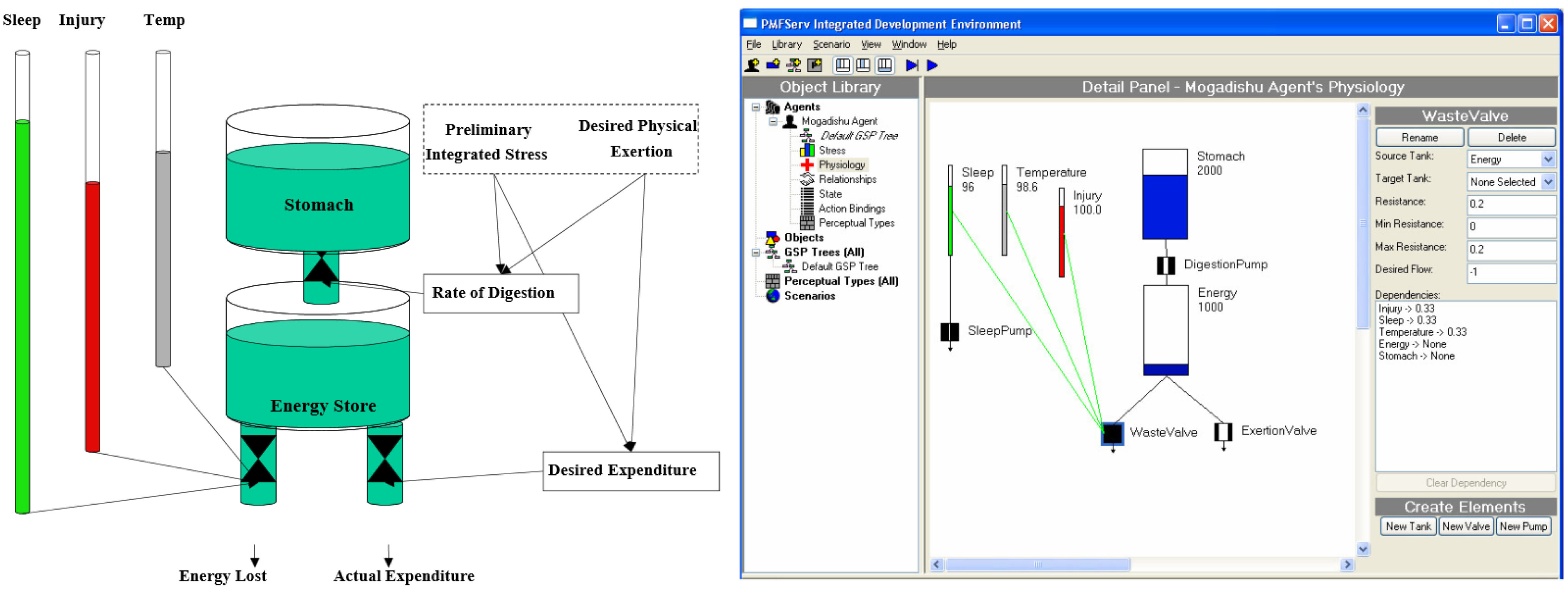Click the new GSP tree toolbar icon
This screenshot has width=1568, height=590.
click(x=793, y=65)
